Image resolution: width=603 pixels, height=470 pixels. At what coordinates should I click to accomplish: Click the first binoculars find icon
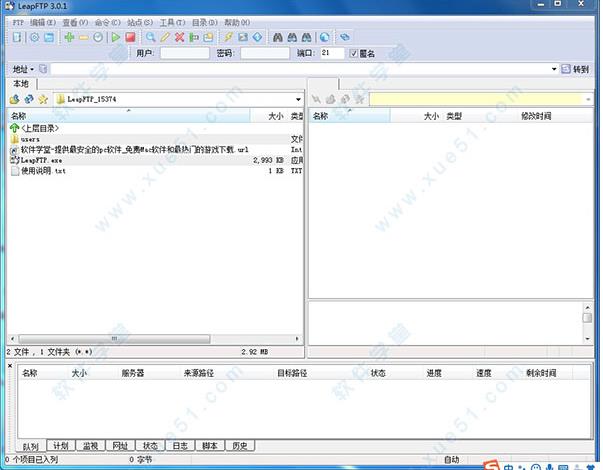point(278,37)
